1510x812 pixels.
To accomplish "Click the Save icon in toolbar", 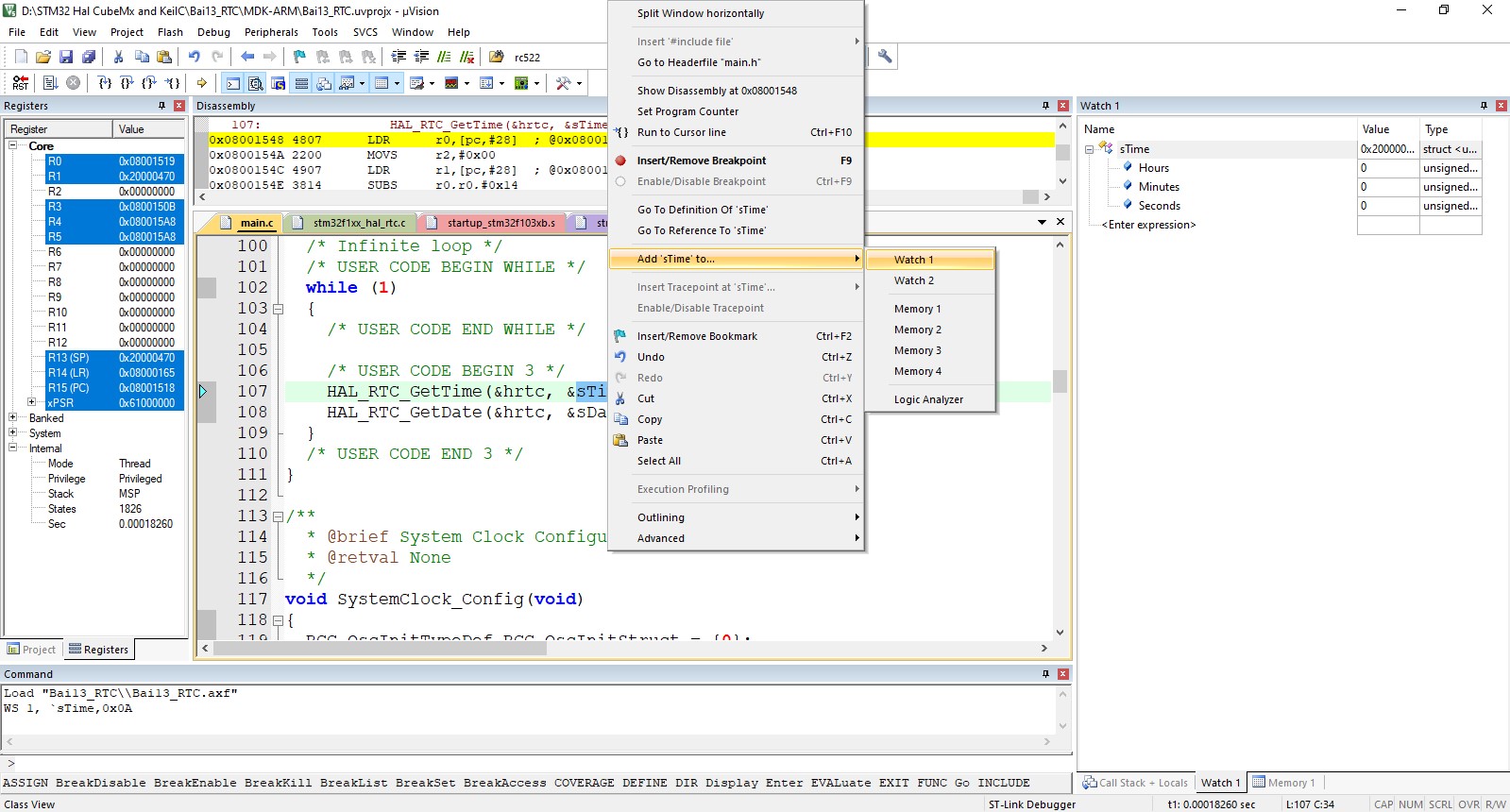I will coord(66,57).
